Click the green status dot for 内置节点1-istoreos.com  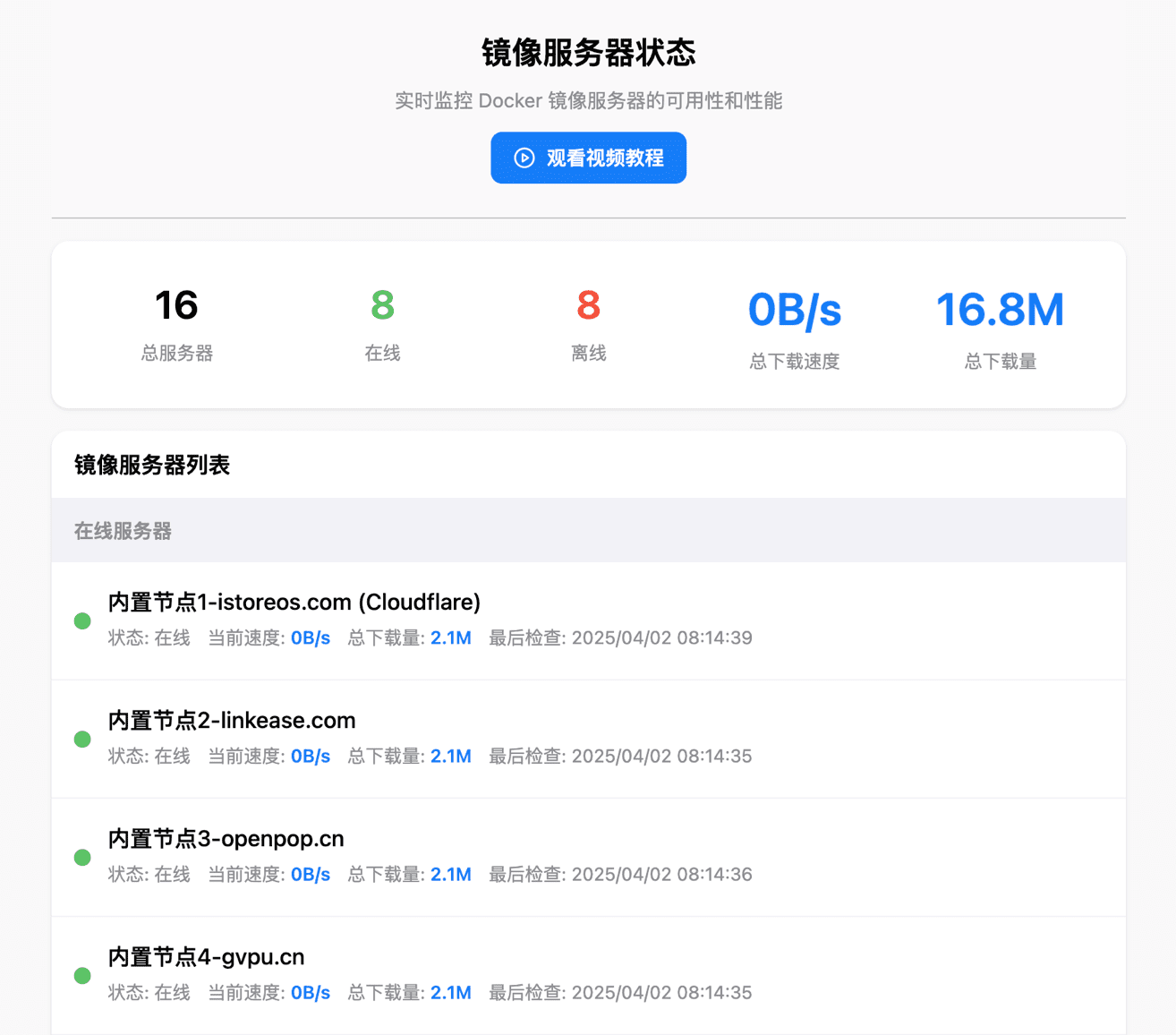82,621
